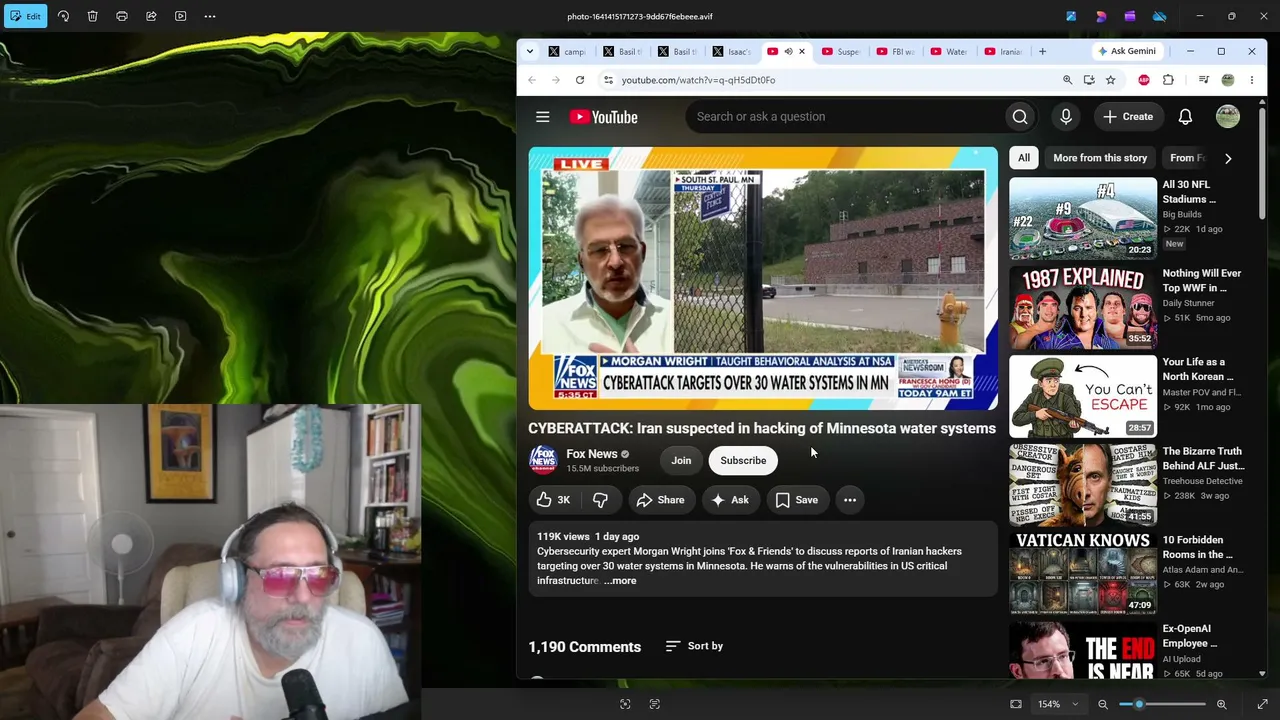Click the Fox News video player
The height and width of the screenshot is (720, 1280).
pos(763,278)
